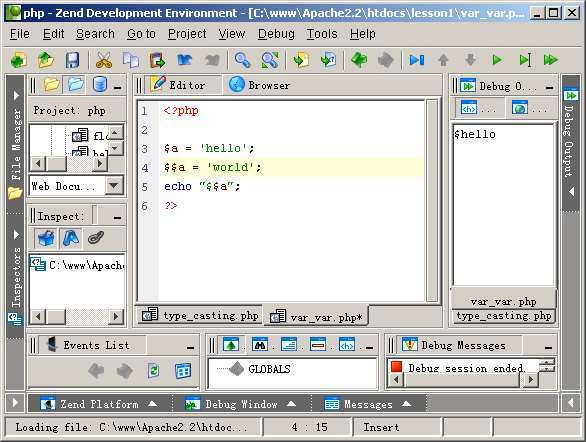Expand the Zend Platform bottom panel
This screenshot has width=586, height=442.
point(99,404)
